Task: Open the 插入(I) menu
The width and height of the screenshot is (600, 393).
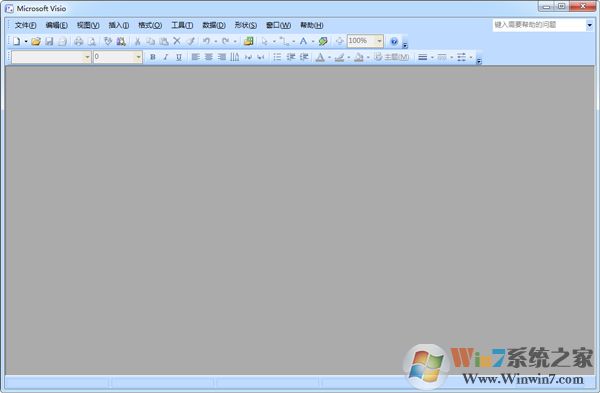Action: (119, 25)
